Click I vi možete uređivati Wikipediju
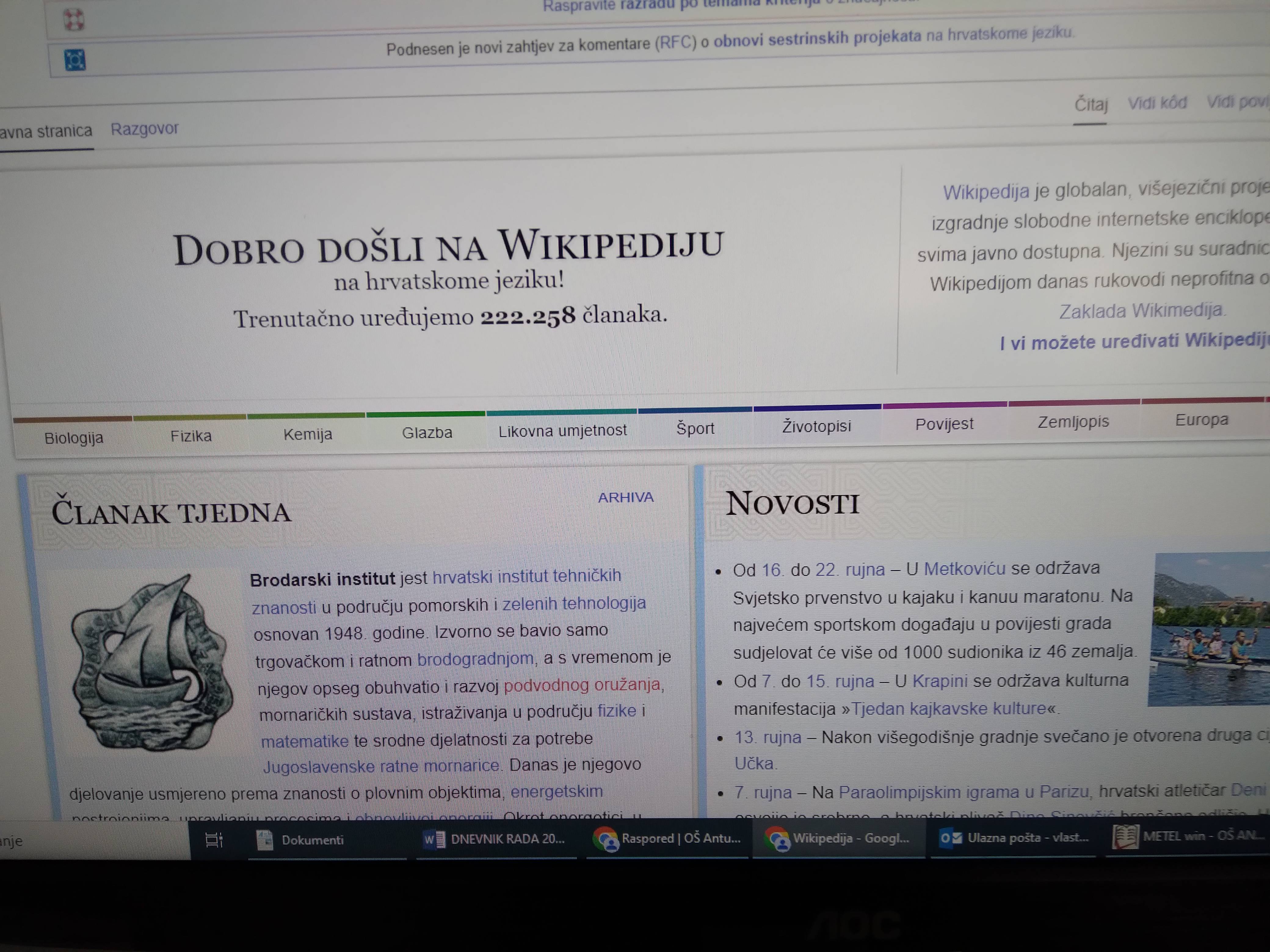Screen dimensions: 1270x952 [x=1134, y=341]
